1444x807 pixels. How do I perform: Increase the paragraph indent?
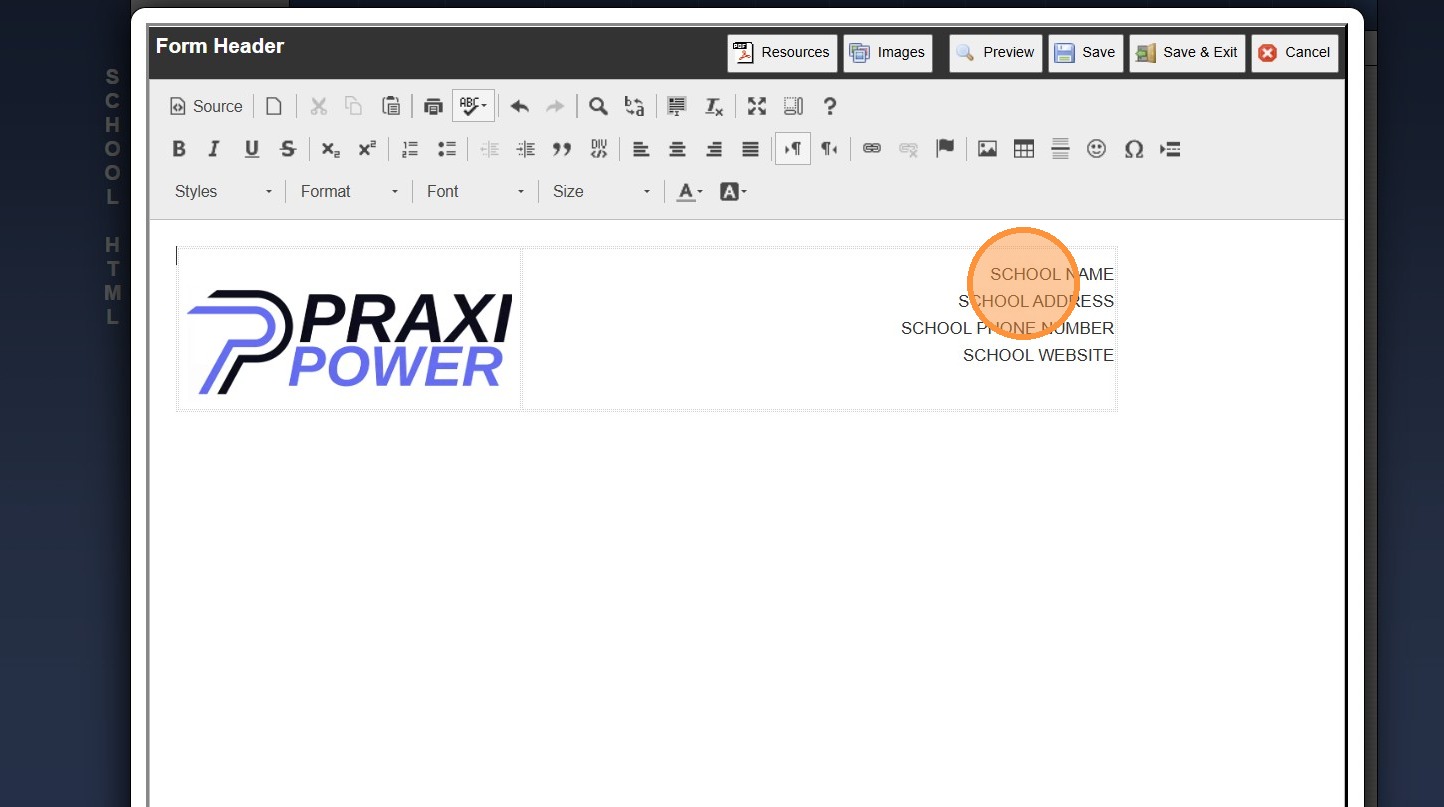(x=526, y=149)
